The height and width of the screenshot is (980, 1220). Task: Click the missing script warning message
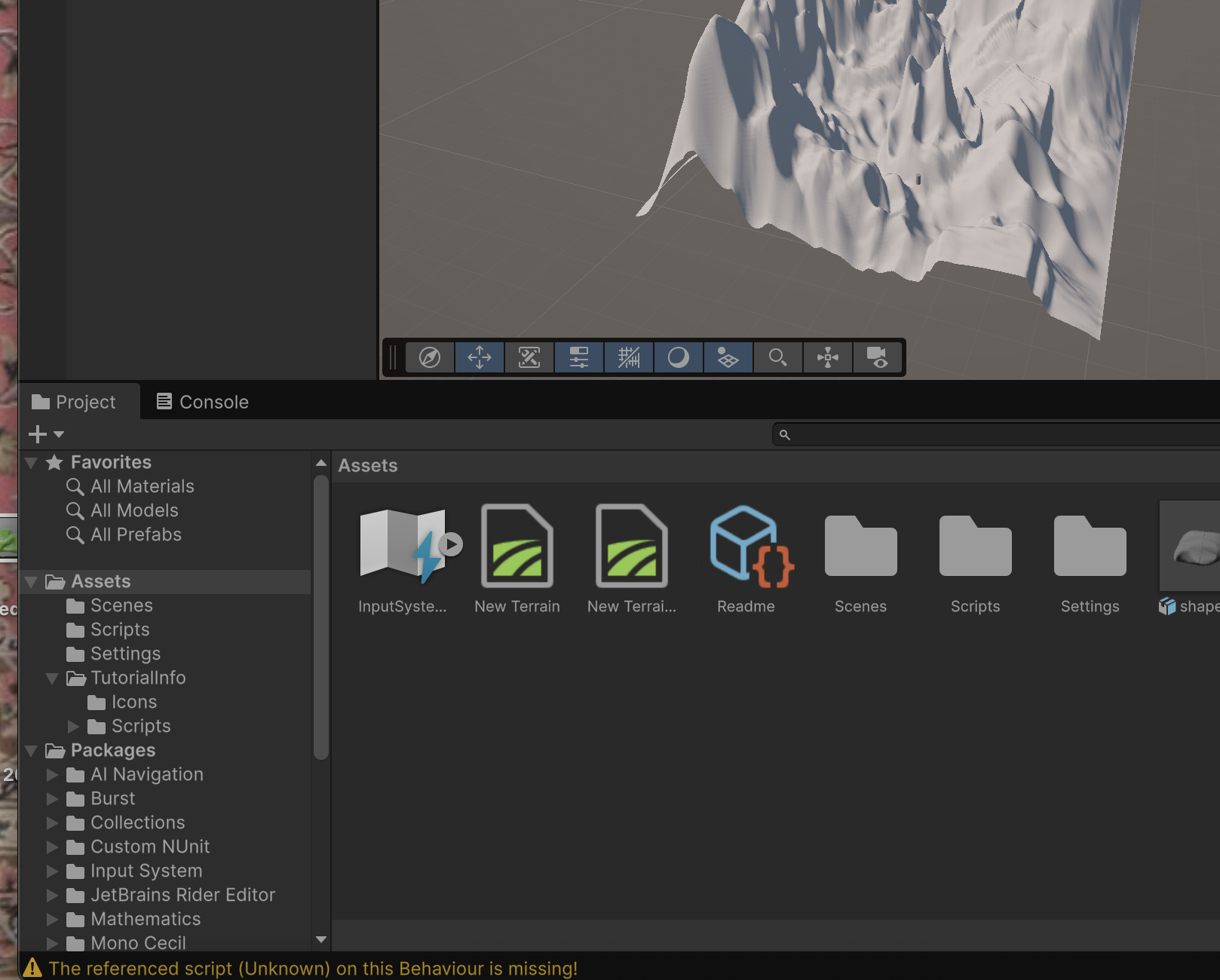point(312,968)
